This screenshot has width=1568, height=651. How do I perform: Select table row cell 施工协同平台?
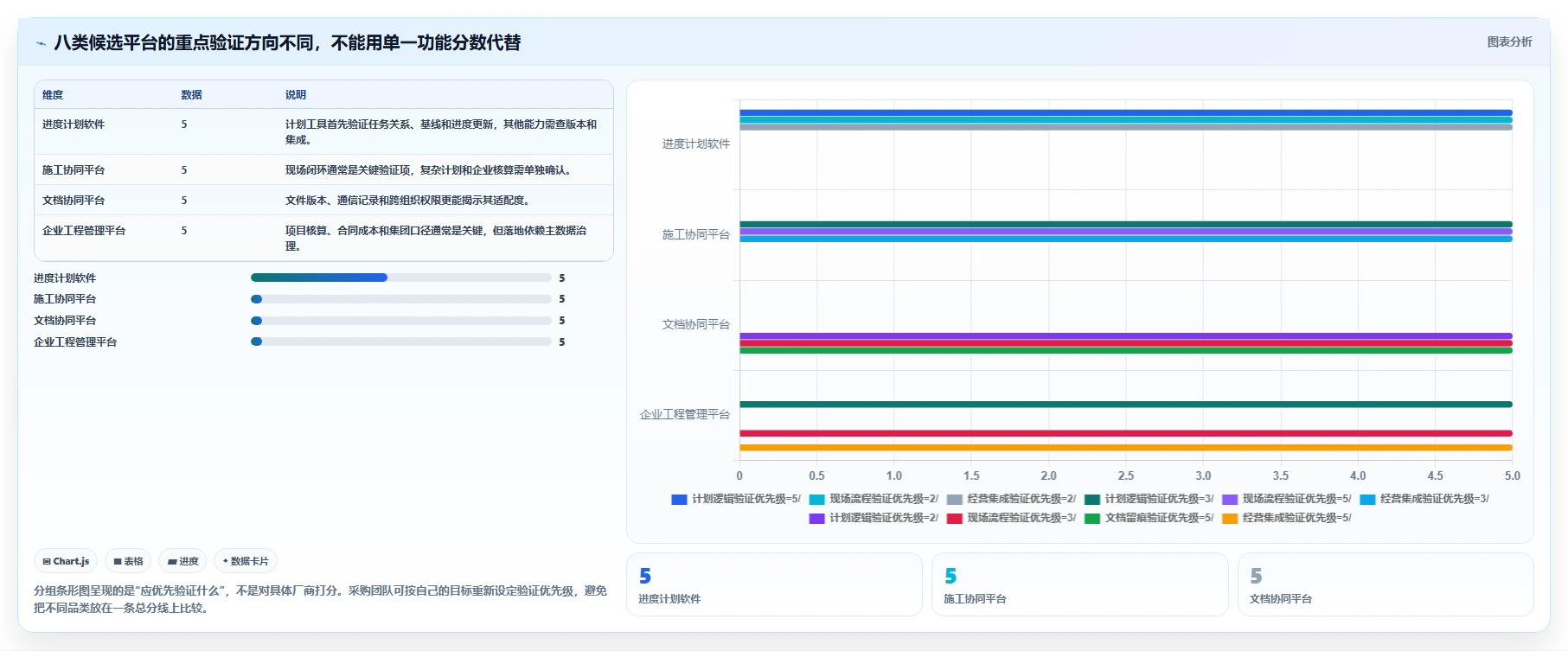74,170
